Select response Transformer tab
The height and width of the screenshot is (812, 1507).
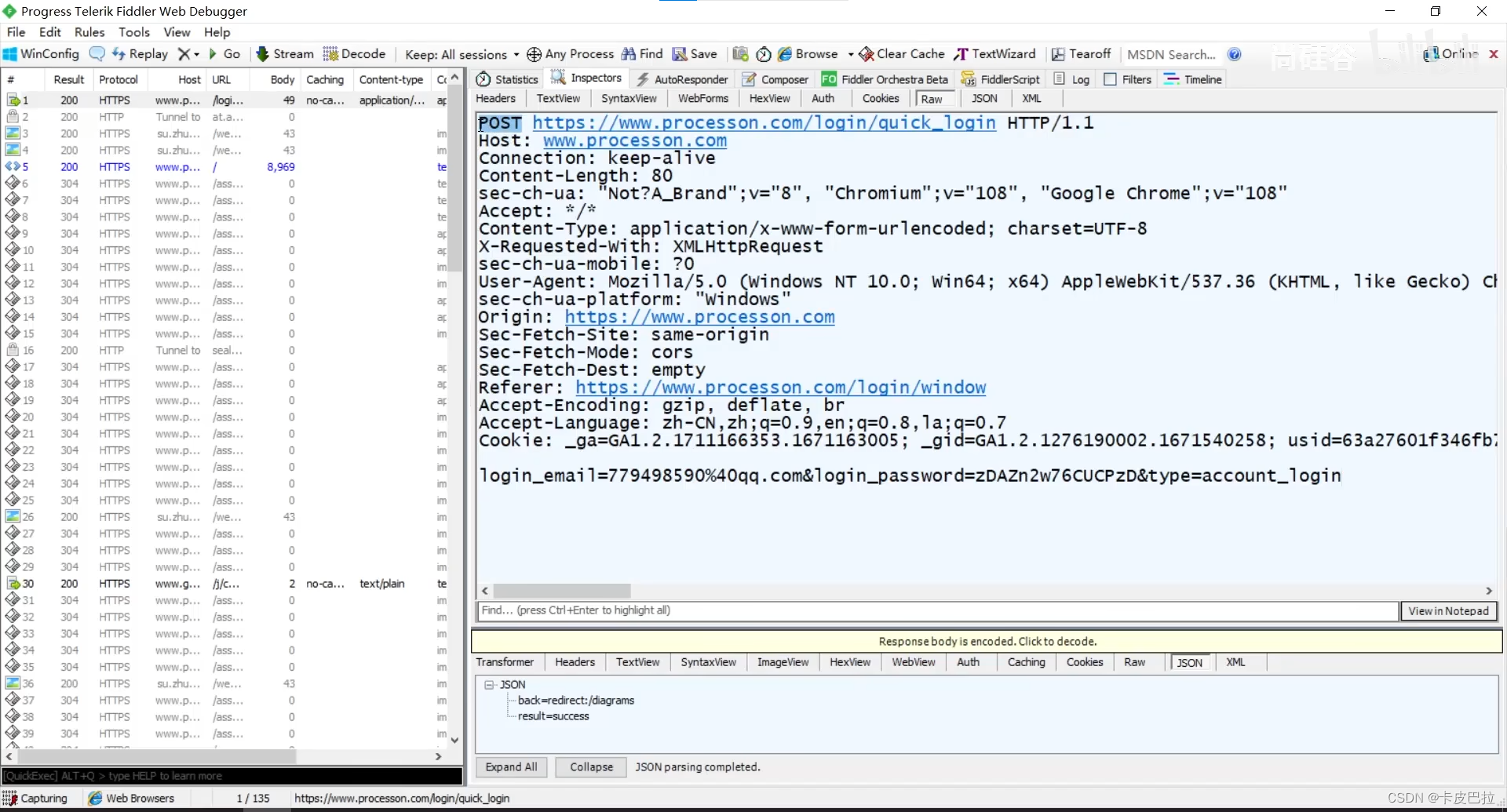505,662
